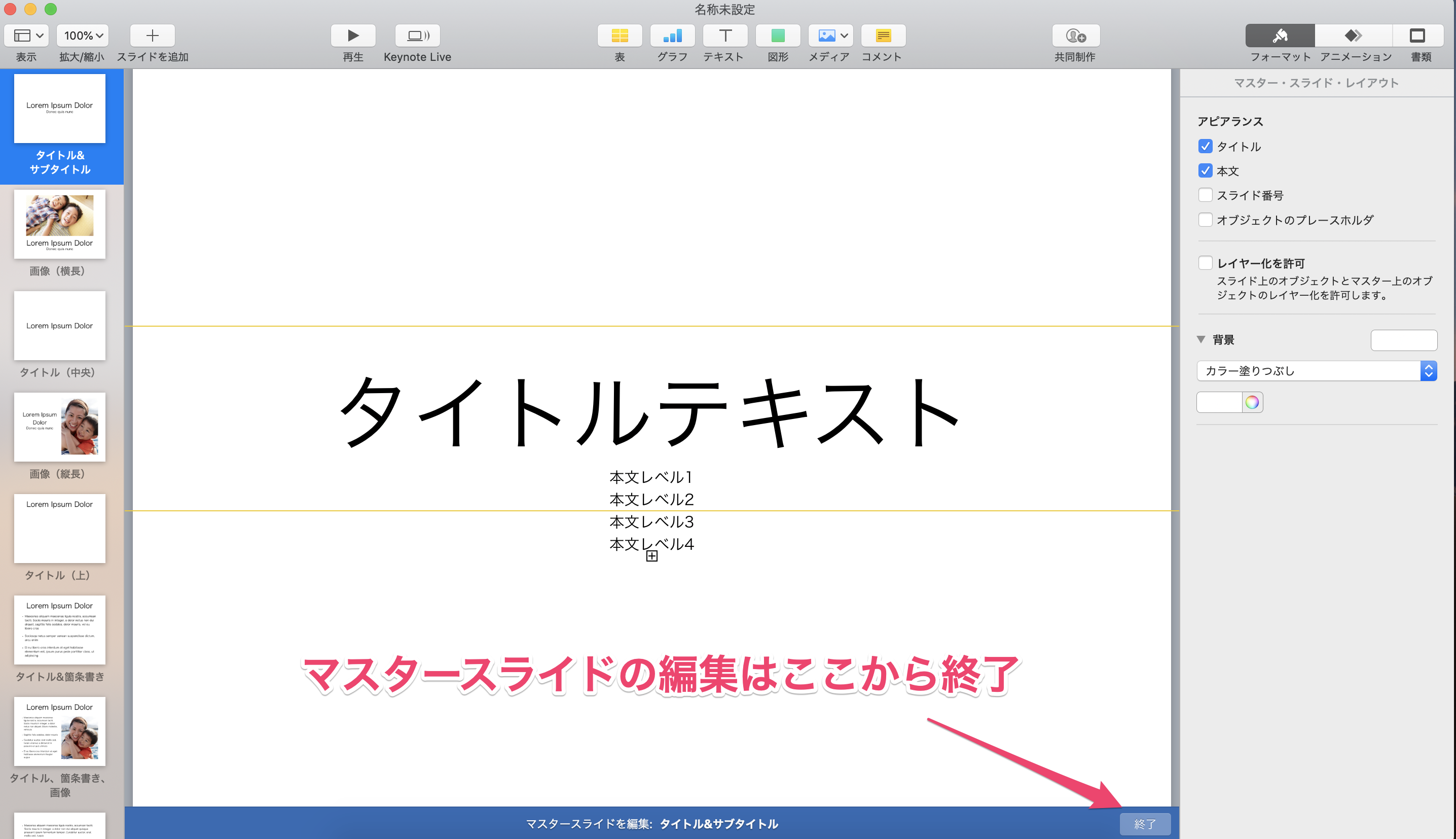Uncheck the タイトル appearance checkbox
The height and width of the screenshot is (839, 1456).
click(x=1206, y=146)
